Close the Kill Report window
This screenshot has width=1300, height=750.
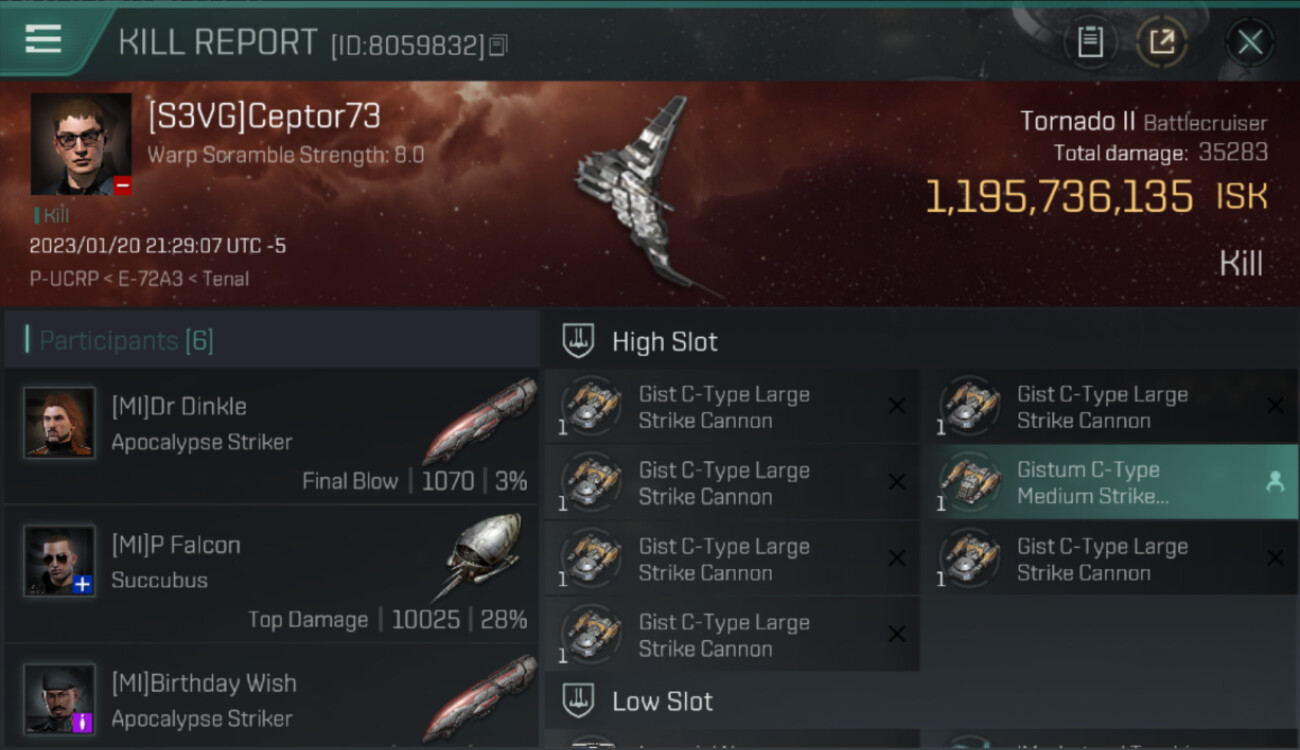click(x=1250, y=42)
